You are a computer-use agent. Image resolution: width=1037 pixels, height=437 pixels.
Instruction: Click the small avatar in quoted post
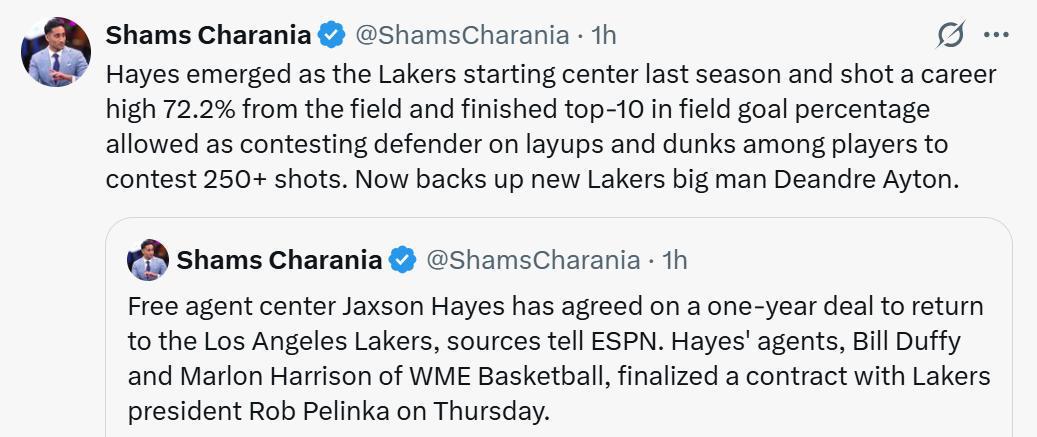pos(148,260)
